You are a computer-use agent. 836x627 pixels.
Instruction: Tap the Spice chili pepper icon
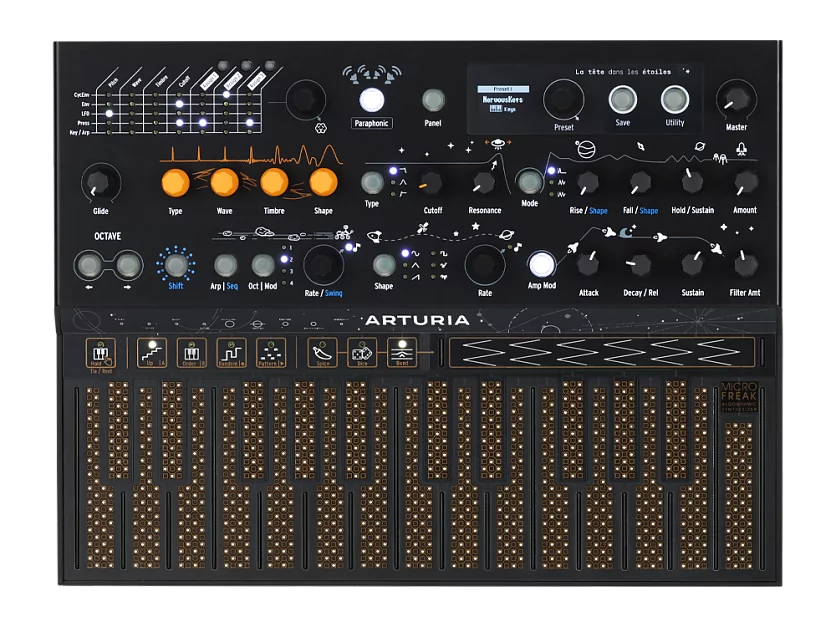323,353
